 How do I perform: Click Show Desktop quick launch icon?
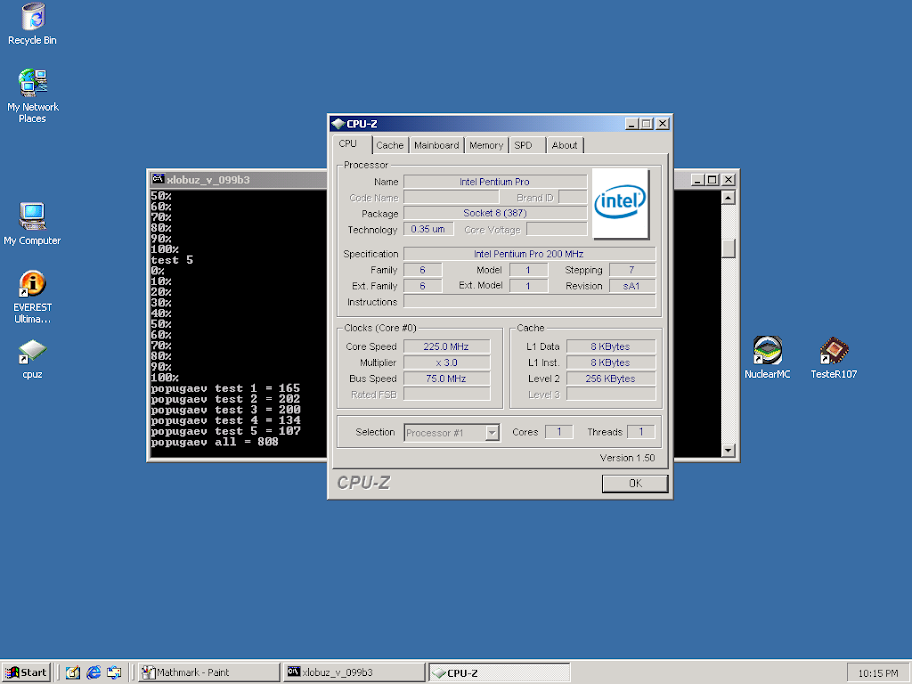(73, 672)
